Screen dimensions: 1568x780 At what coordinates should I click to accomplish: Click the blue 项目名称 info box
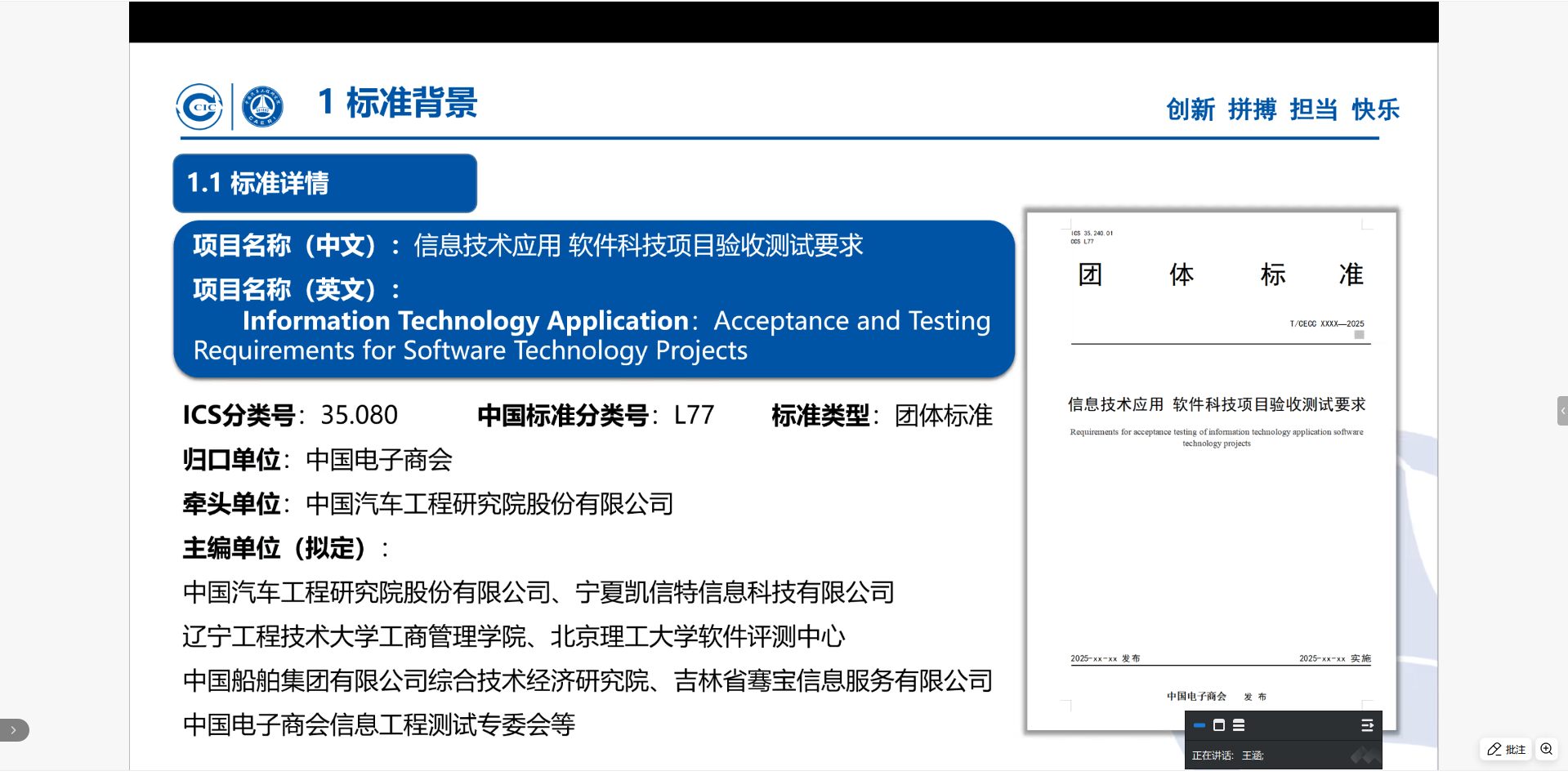[x=593, y=299]
